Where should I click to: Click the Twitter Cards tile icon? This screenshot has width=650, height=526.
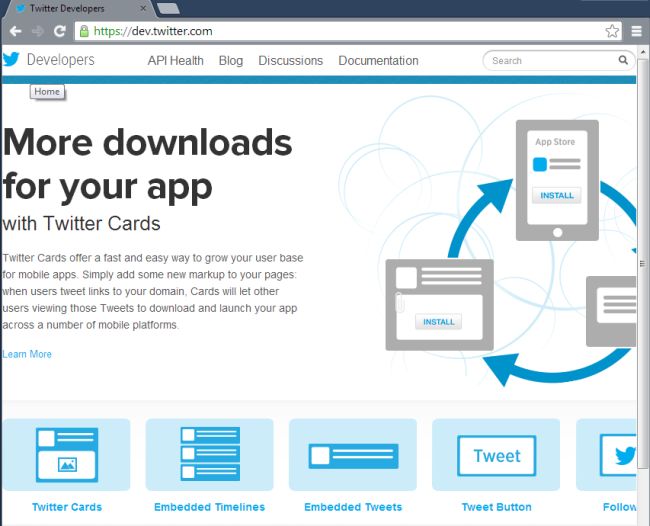[67, 455]
